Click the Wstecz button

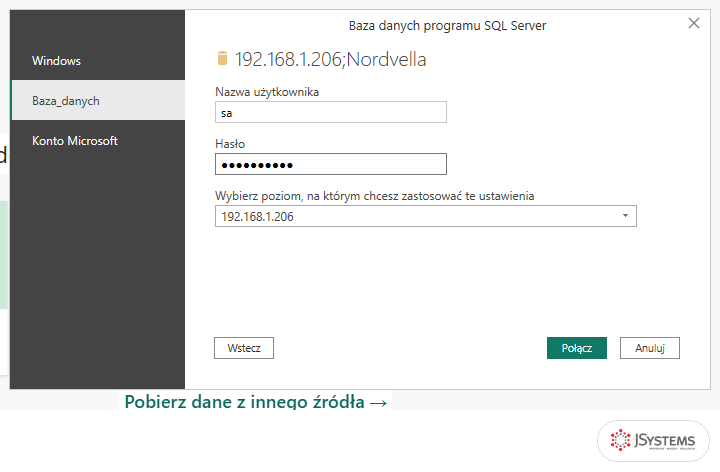(x=244, y=348)
